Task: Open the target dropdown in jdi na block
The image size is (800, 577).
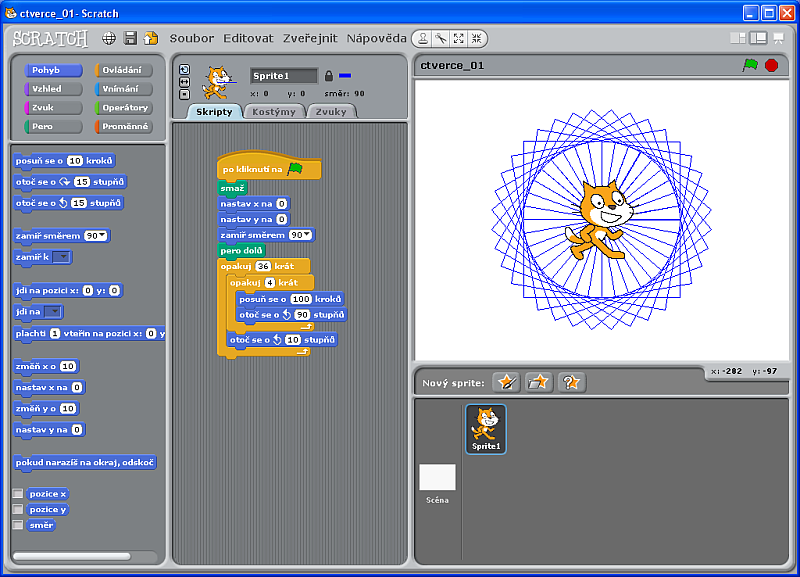Action: coord(53,311)
